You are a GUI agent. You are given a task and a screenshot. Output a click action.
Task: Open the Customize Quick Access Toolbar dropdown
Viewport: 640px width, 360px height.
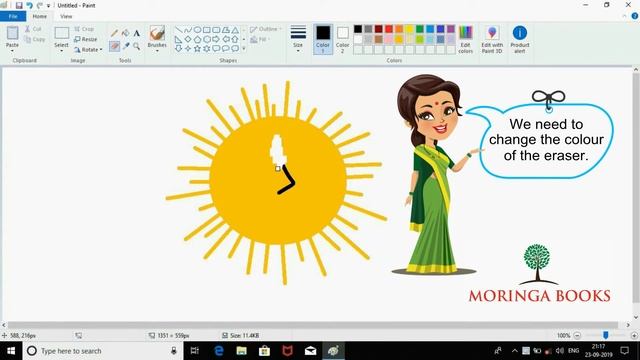(48, 6)
